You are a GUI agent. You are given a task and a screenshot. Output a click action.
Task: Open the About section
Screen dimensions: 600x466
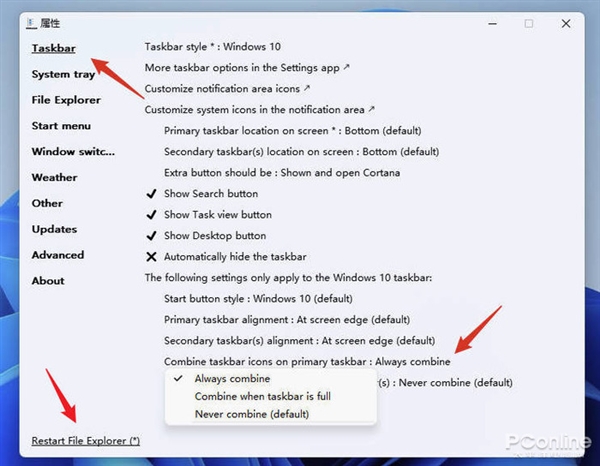(x=48, y=281)
